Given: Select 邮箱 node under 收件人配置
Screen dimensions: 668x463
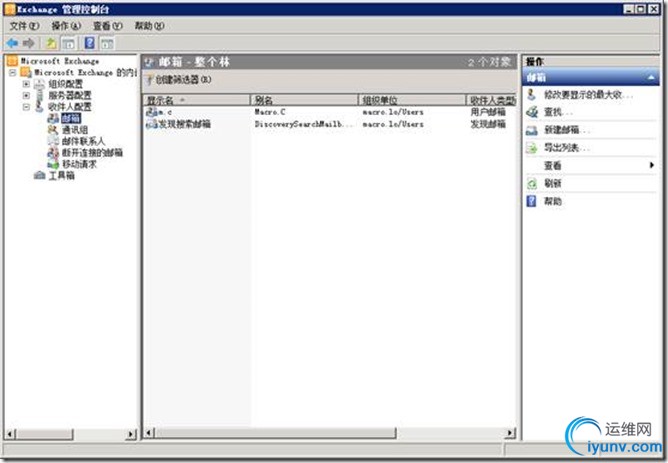Looking at the screenshot, I should [x=71, y=118].
